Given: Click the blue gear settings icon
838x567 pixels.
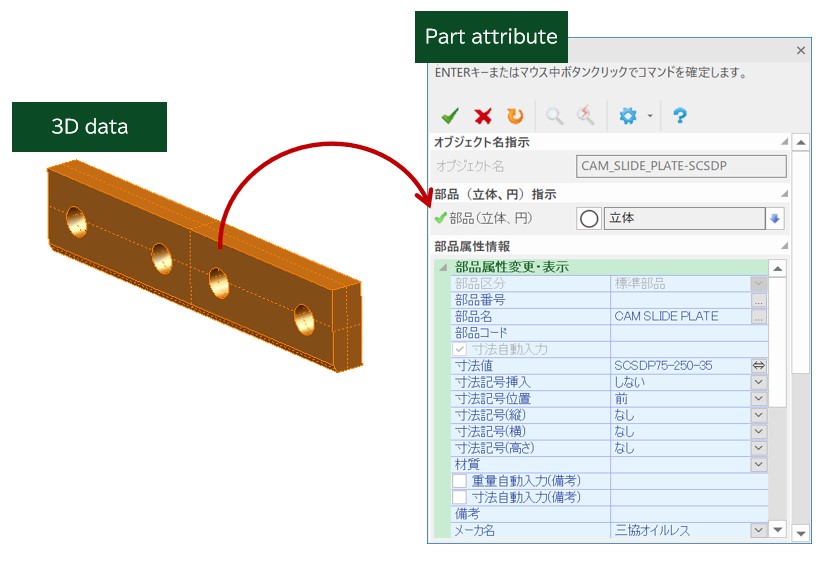Looking at the screenshot, I should [x=628, y=116].
